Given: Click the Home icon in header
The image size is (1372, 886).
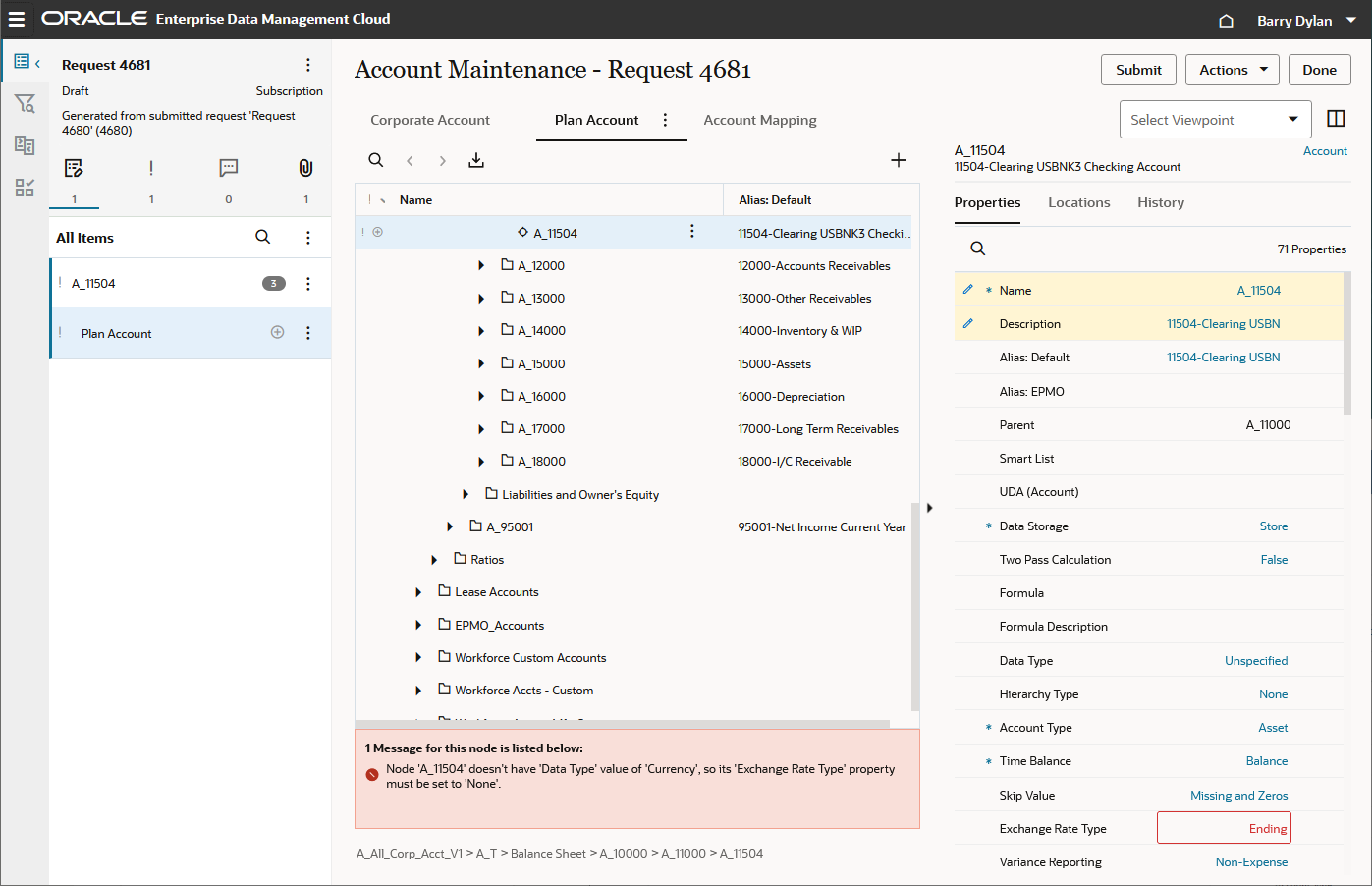Looking at the screenshot, I should (x=1226, y=21).
